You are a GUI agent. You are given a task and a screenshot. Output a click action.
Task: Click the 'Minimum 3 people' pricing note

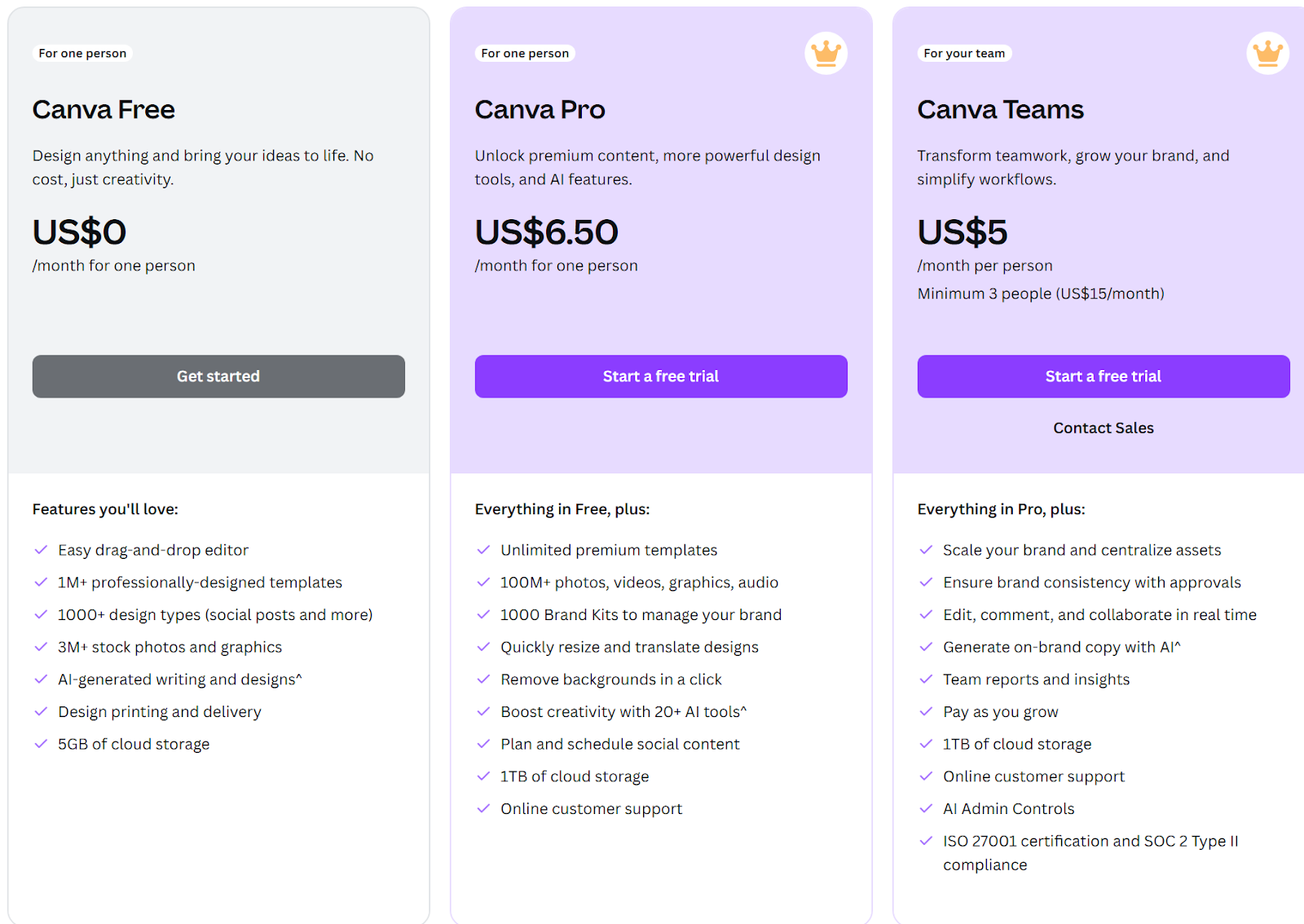(x=1041, y=293)
